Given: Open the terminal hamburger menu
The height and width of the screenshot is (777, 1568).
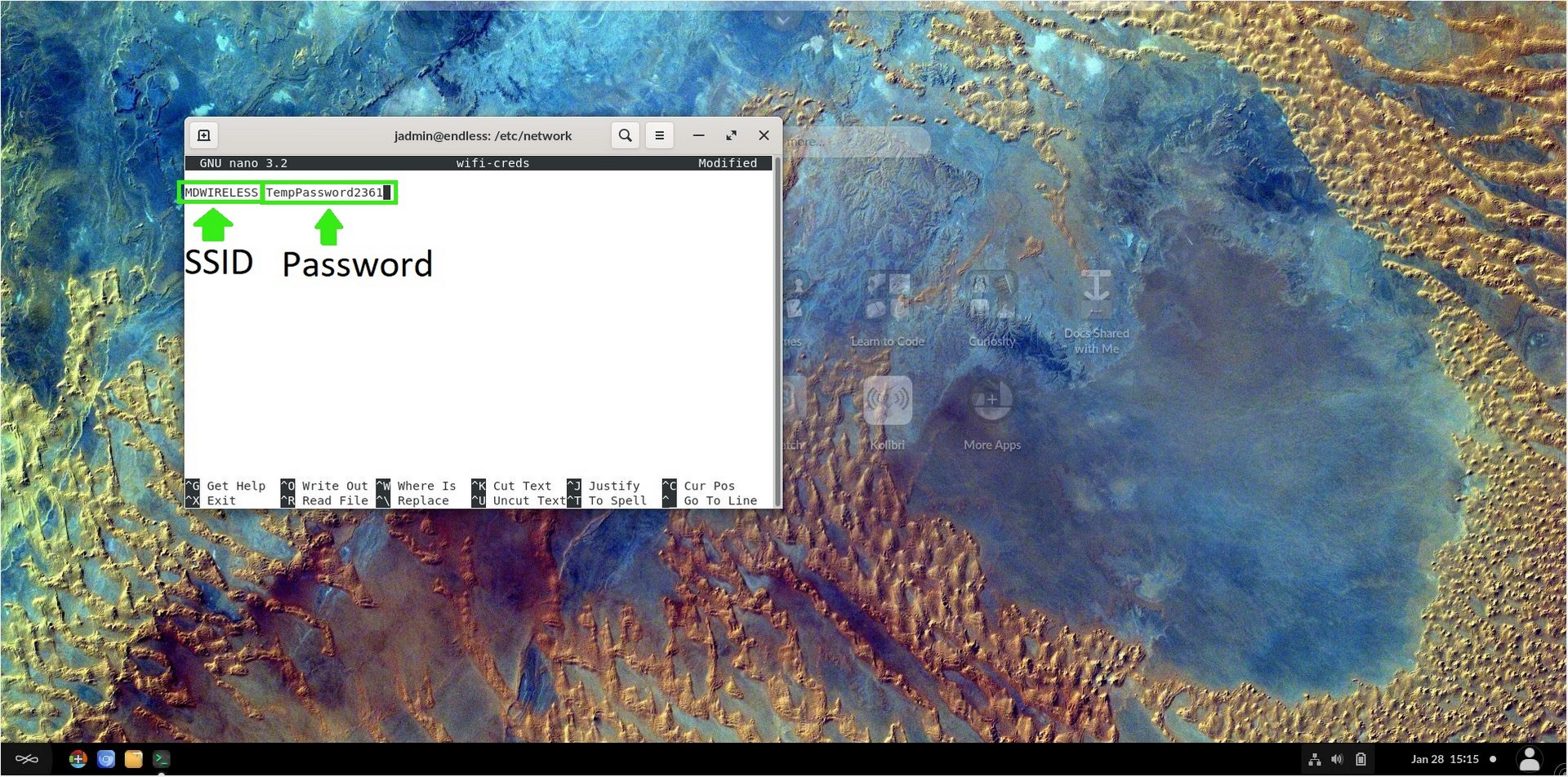Looking at the screenshot, I should point(660,135).
